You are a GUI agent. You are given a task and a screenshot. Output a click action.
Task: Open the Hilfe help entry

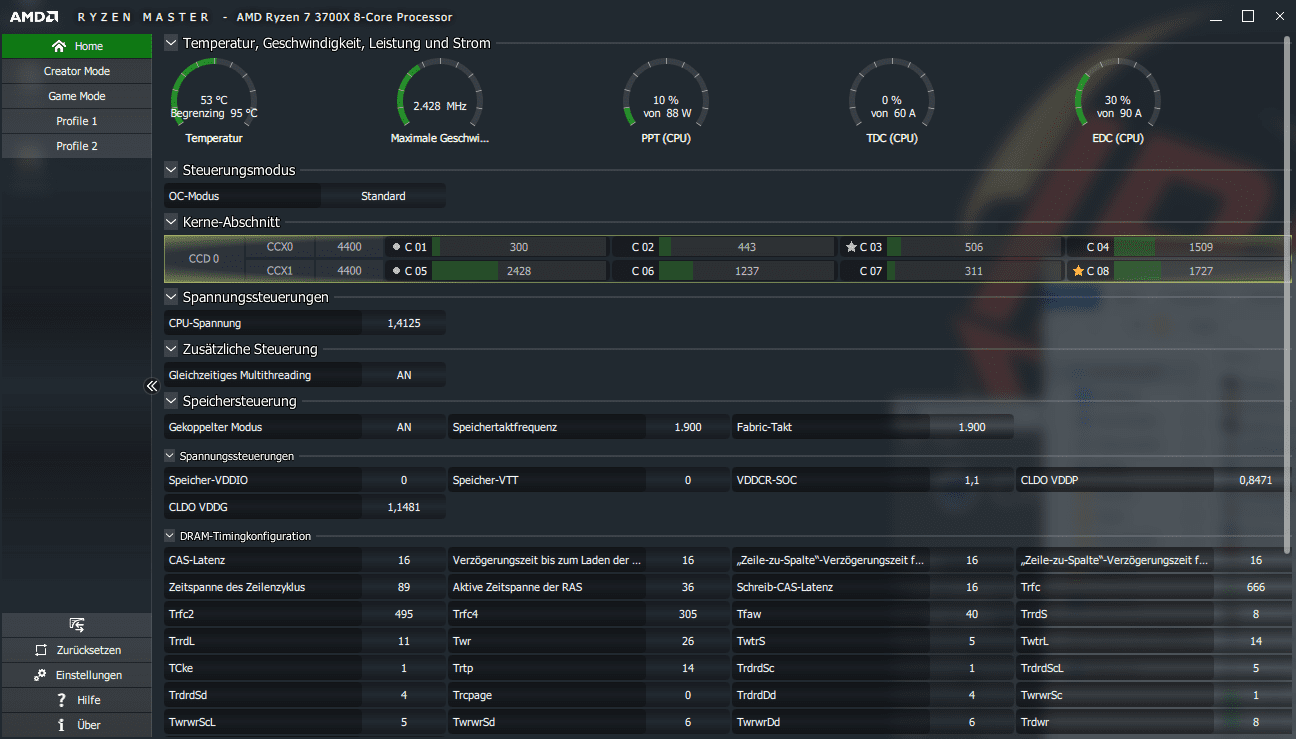(77, 700)
